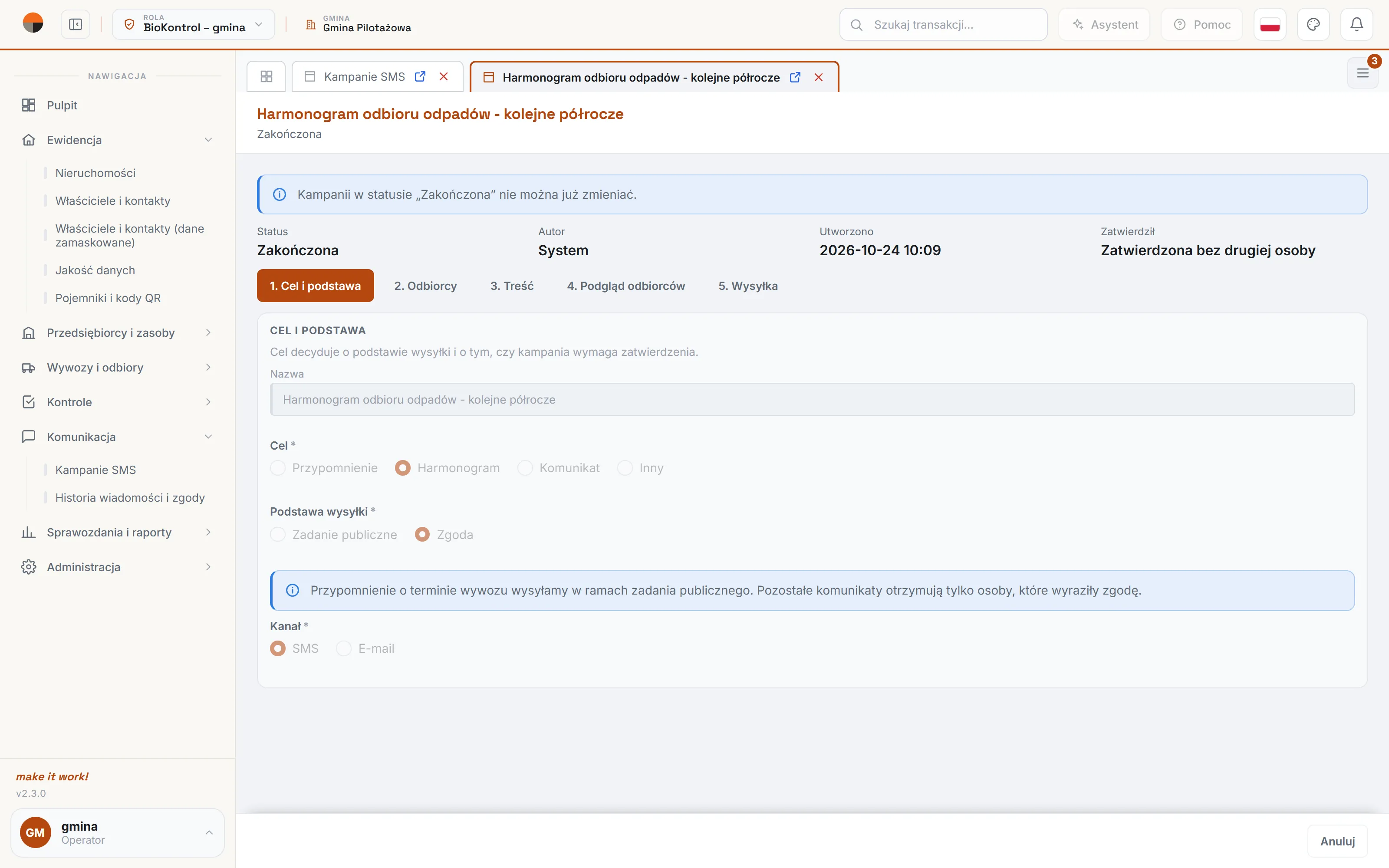Screen dimensions: 1389x868
Task: Switch to 4. Podgląd odbiorców tab
Action: pos(625,285)
